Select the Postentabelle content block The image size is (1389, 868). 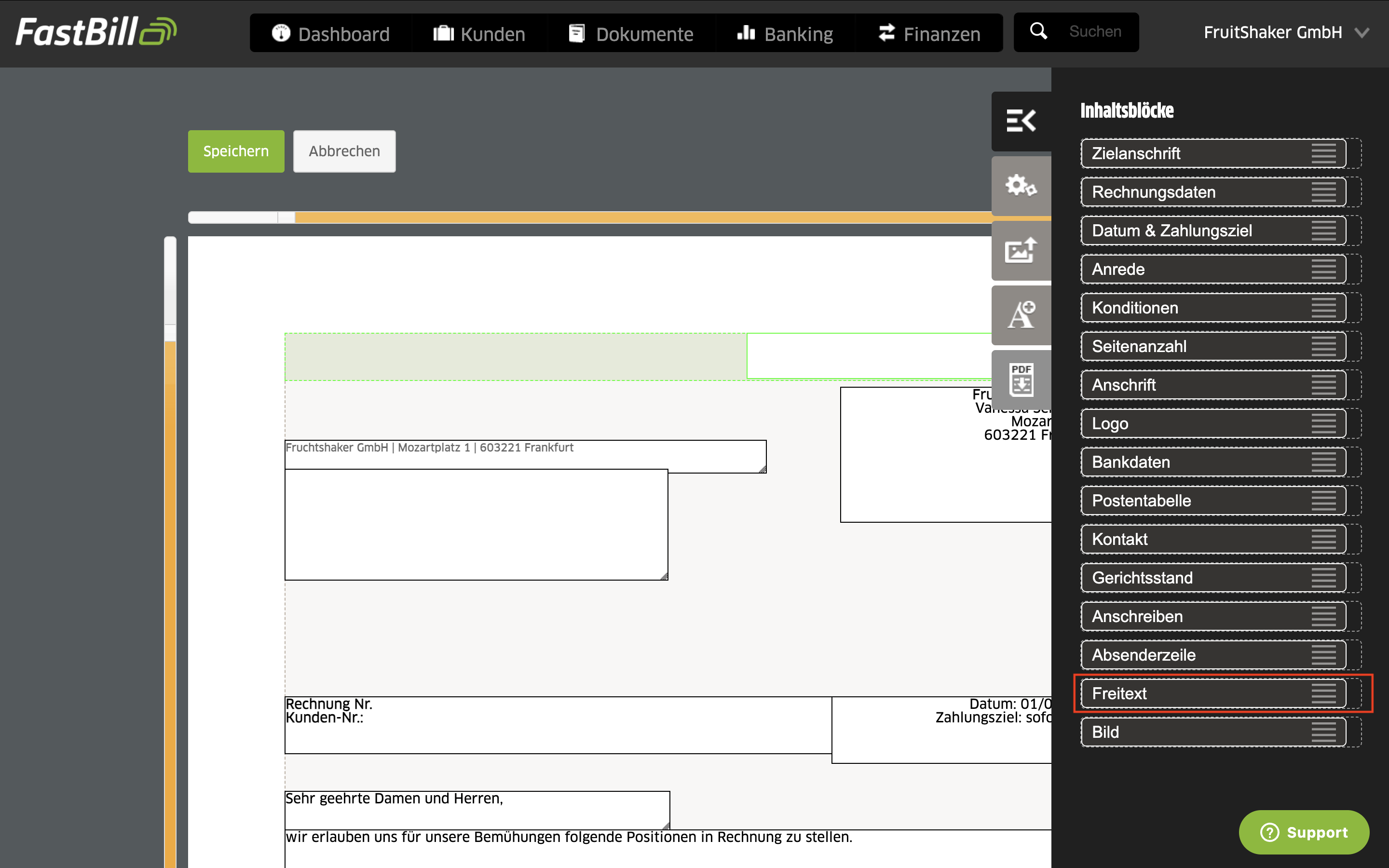[x=1213, y=501]
